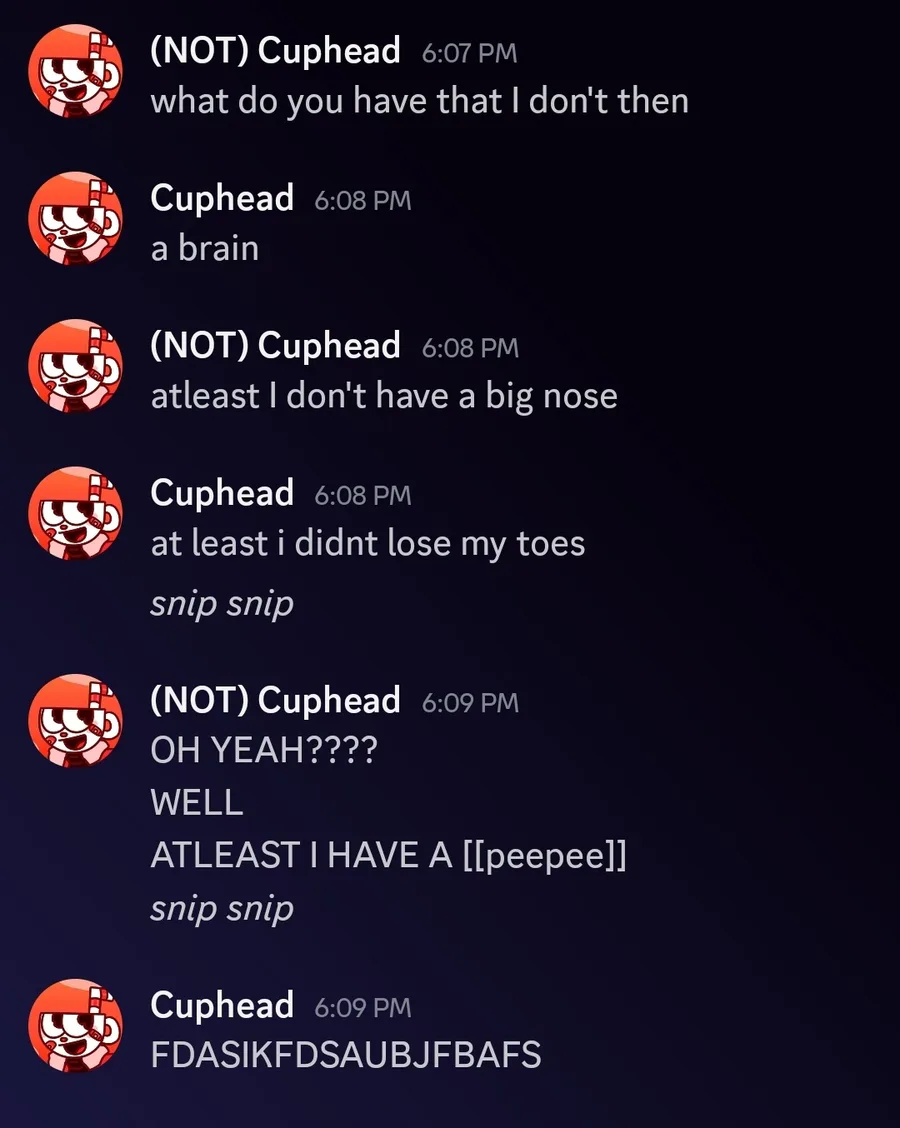Select 'atleast I don't have a big nose' message
Image resolution: width=900 pixels, height=1128 pixels.
point(384,397)
